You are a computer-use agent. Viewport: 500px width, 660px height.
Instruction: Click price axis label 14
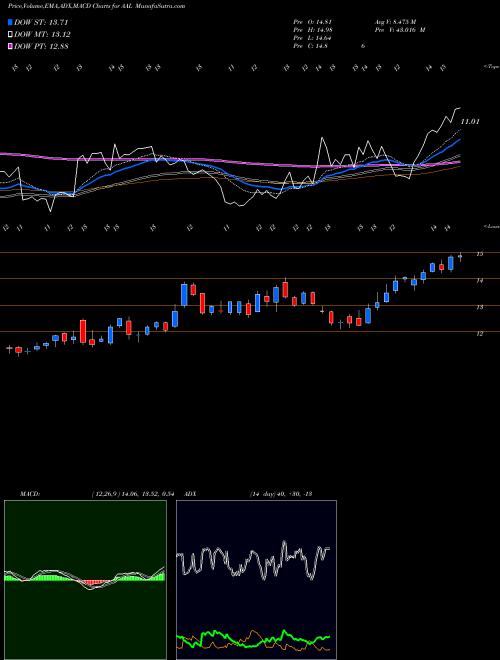pos(479,280)
